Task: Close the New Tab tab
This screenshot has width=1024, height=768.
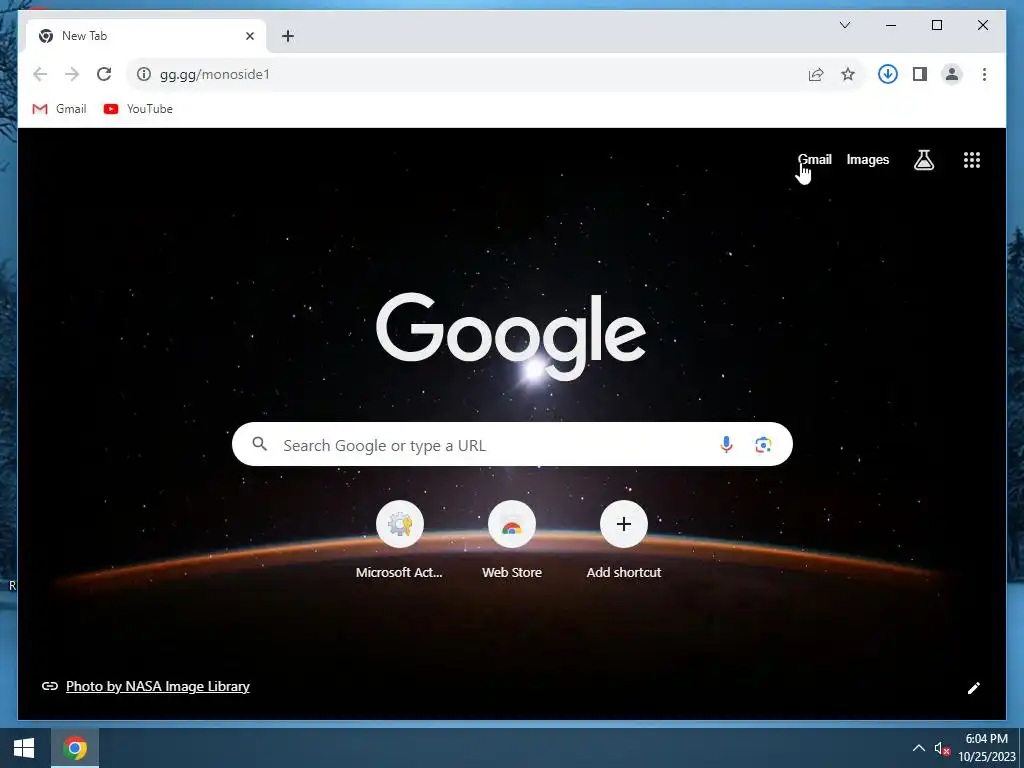Action: (249, 36)
